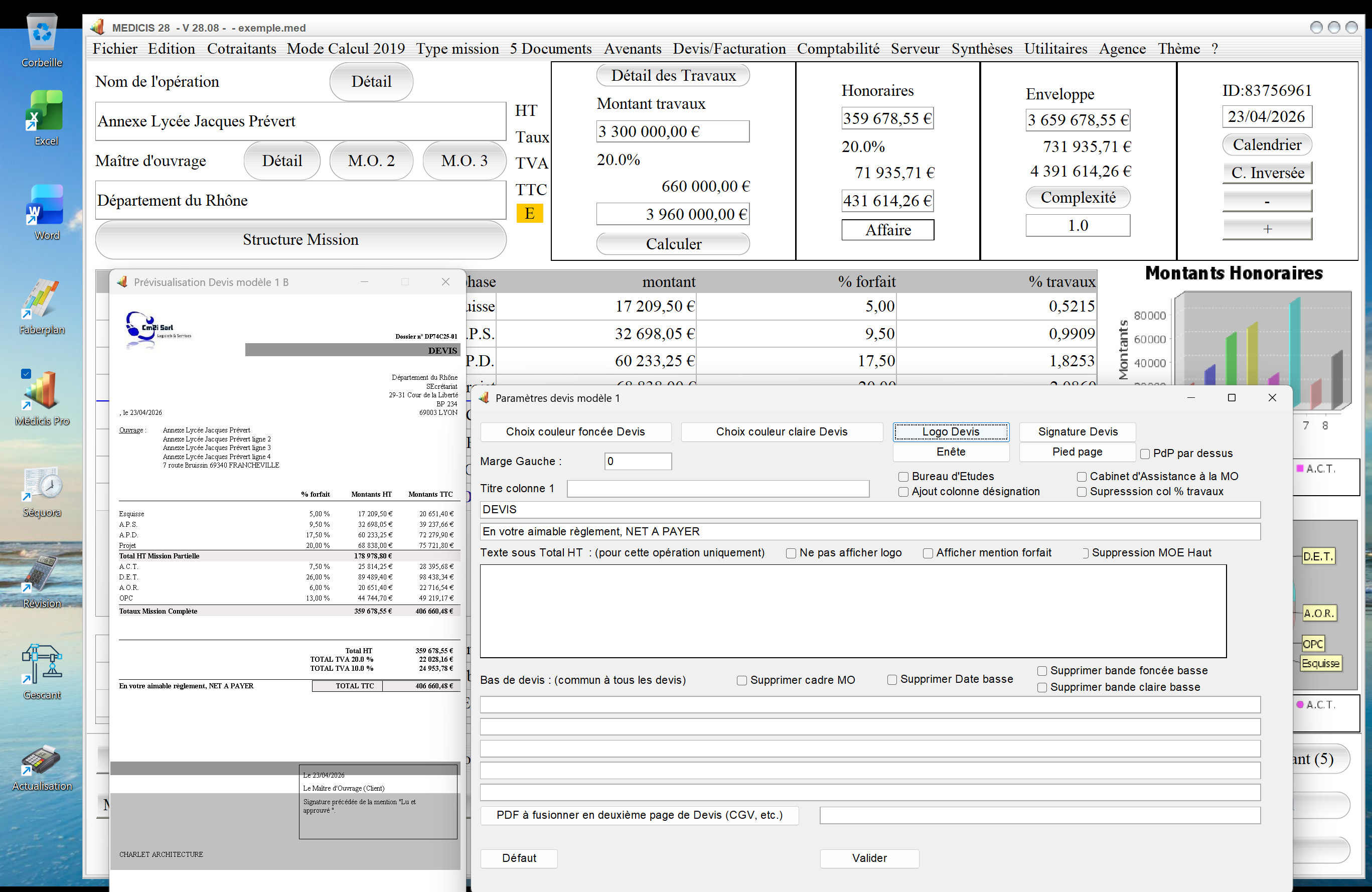The image size is (1372, 892).
Task: Enable Supresssion col % travaux
Action: [1082, 492]
